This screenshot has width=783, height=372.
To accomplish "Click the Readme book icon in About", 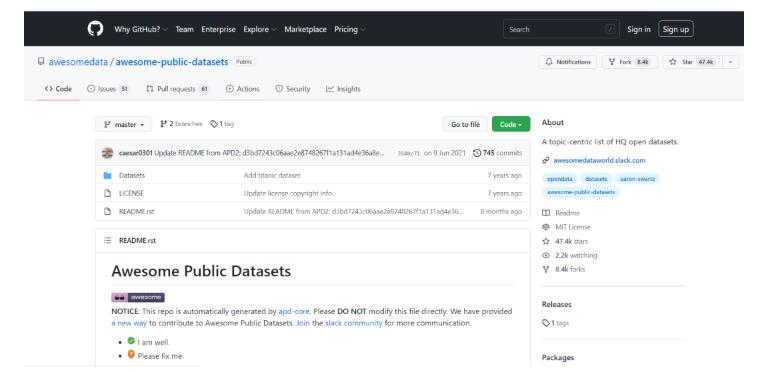I will 546,213.
